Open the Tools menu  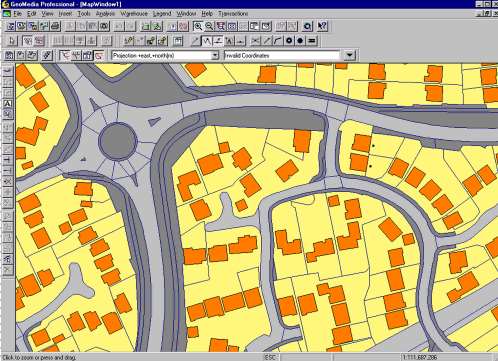(x=84, y=14)
